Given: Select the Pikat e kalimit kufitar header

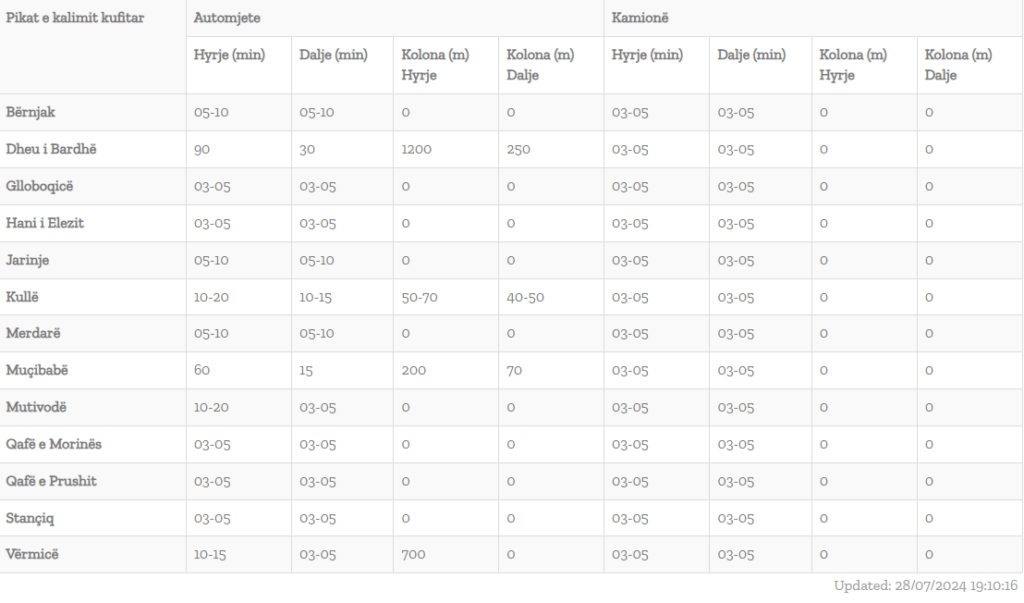Looking at the screenshot, I should [x=75, y=18].
